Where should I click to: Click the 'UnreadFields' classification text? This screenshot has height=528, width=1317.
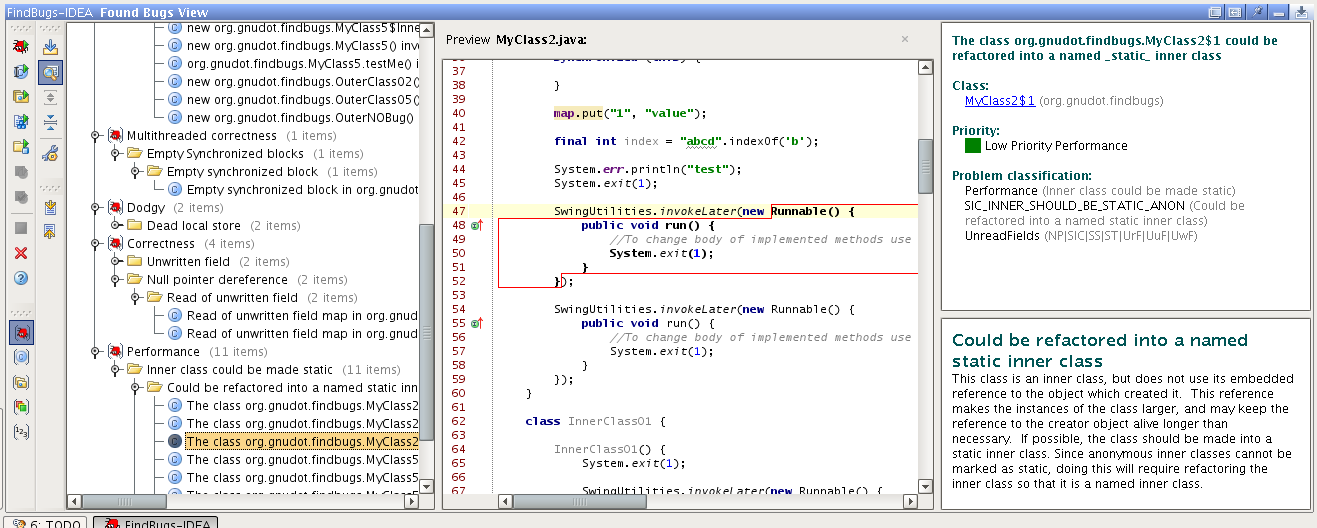[x=1001, y=236]
